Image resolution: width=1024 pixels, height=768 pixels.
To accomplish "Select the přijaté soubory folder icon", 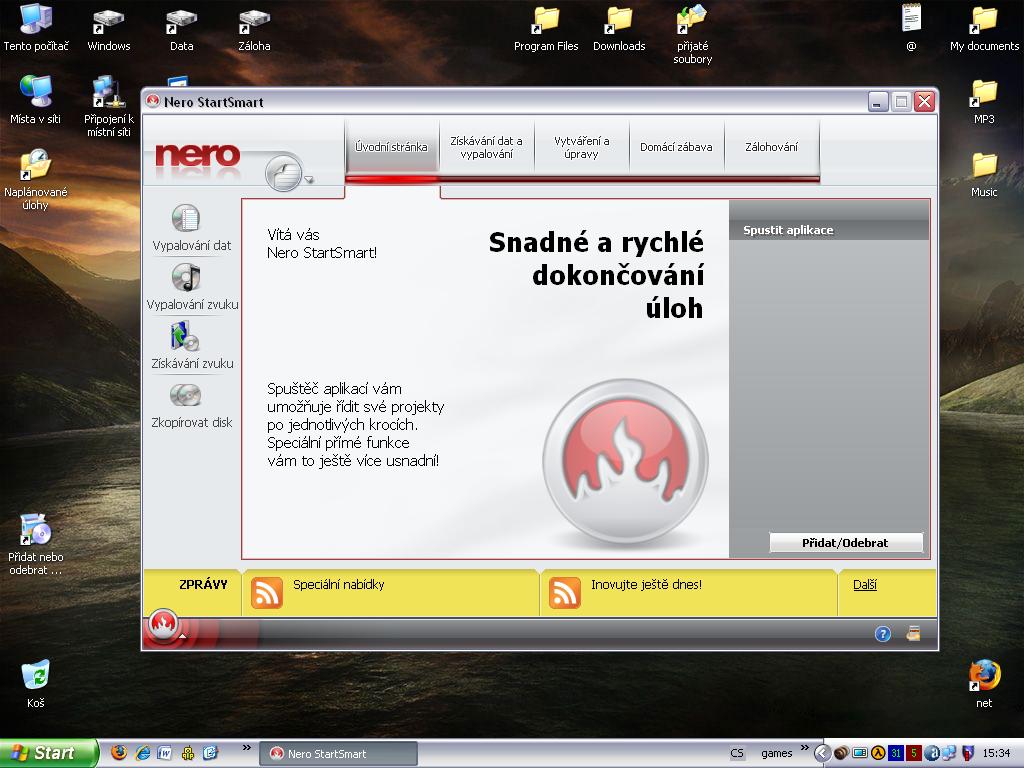I will point(692,34).
